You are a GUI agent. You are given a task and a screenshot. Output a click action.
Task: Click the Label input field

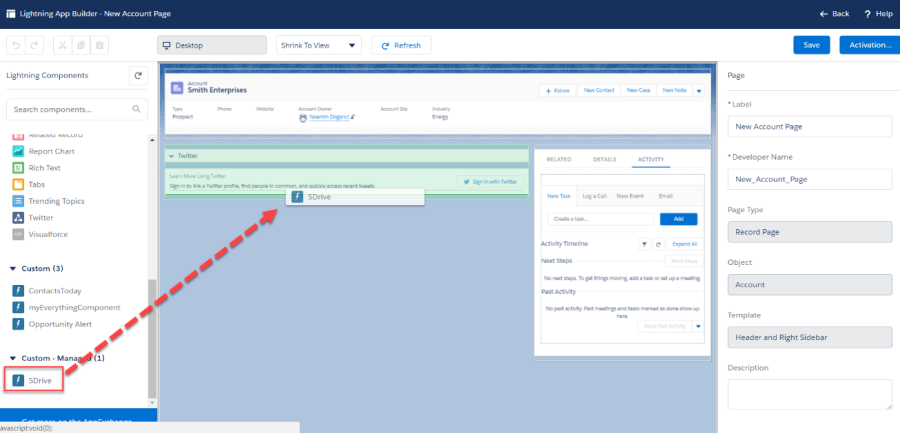click(809, 127)
